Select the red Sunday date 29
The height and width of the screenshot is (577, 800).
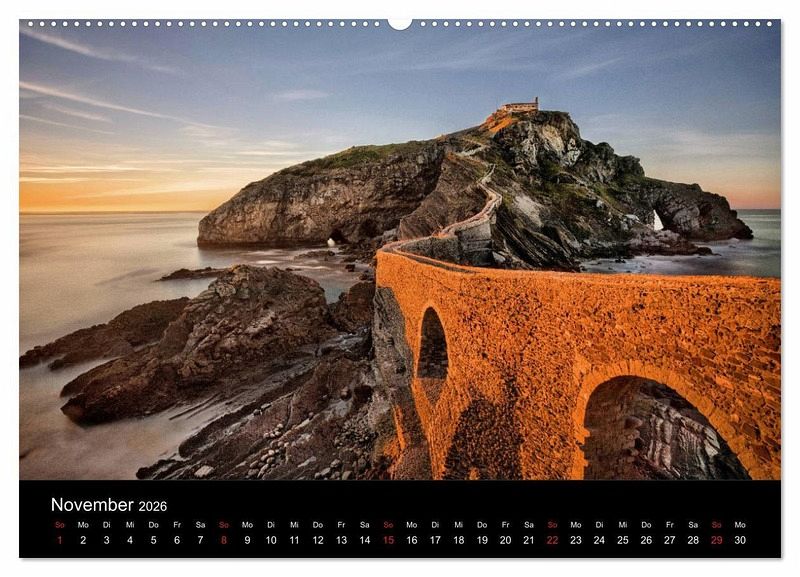pyautogui.click(x=716, y=540)
